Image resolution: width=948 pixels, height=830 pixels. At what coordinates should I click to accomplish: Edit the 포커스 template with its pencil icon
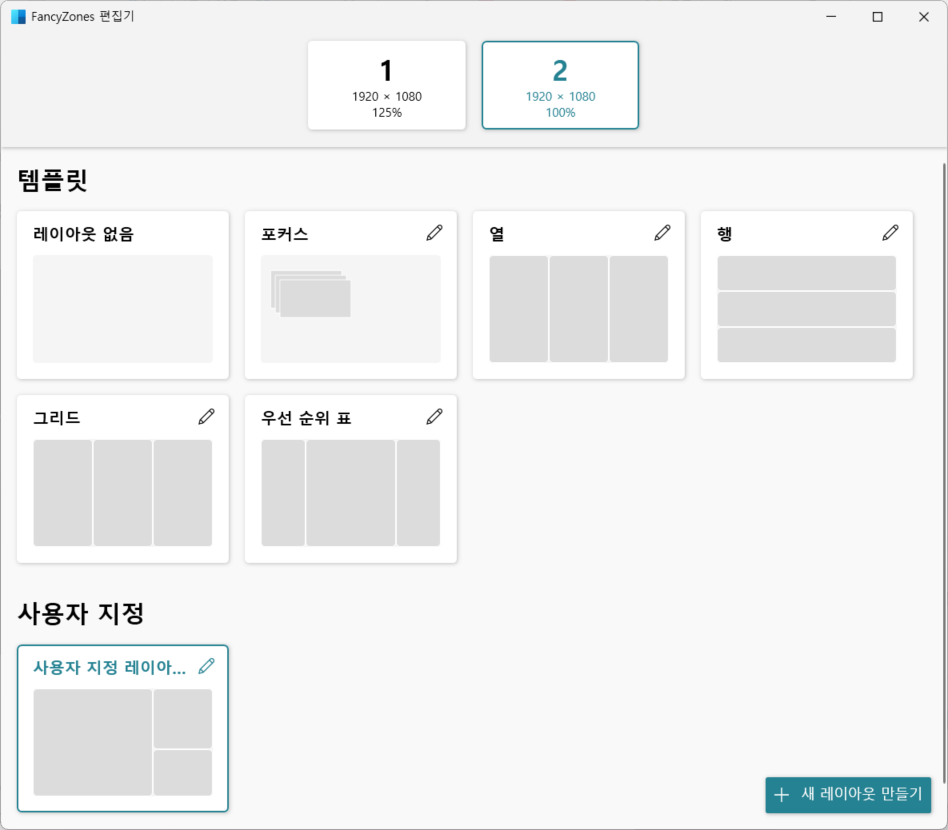click(x=434, y=232)
